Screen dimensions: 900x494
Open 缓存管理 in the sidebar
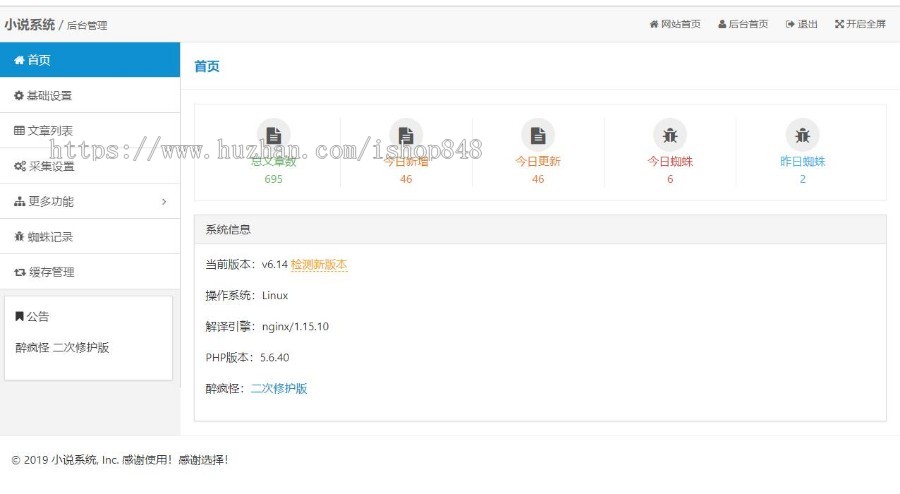coord(90,272)
